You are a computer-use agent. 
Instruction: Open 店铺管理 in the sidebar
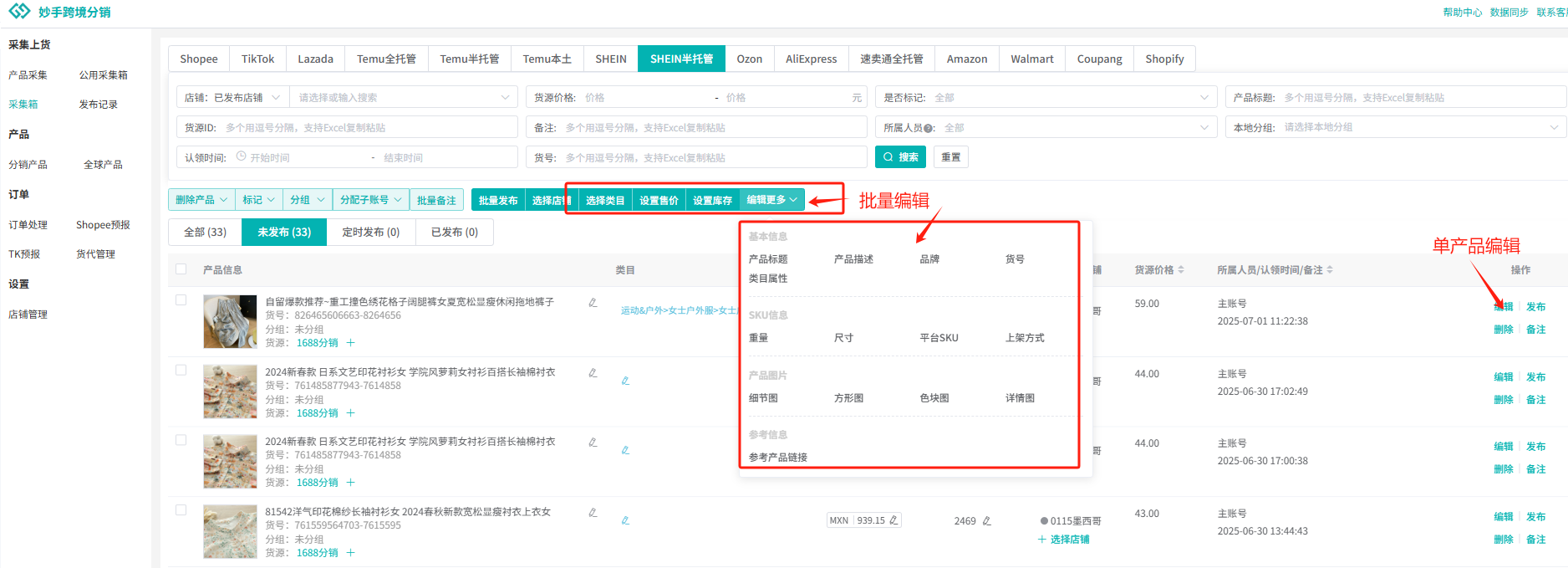[x=28, y=315]
